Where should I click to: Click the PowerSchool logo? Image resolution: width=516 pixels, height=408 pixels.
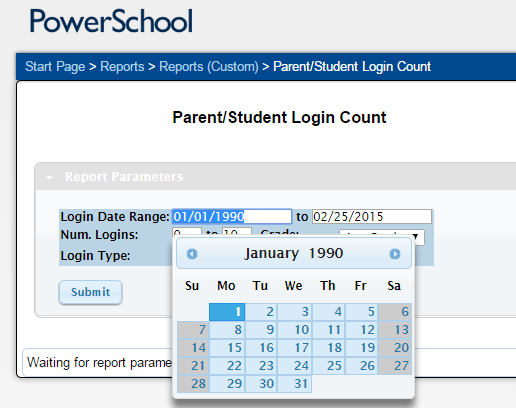click(111, 21)
